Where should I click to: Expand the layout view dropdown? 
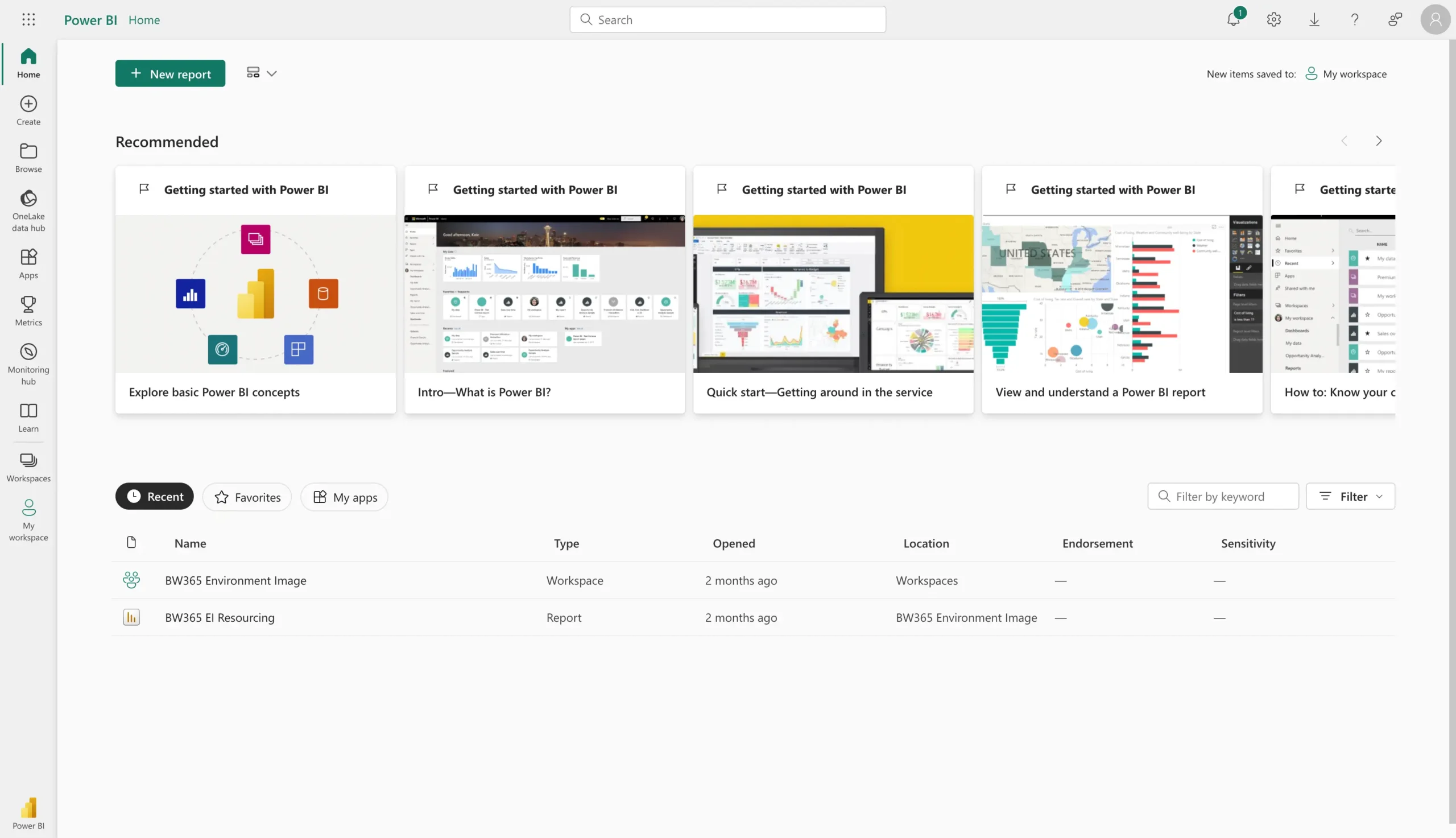click(x=262, y=73)
